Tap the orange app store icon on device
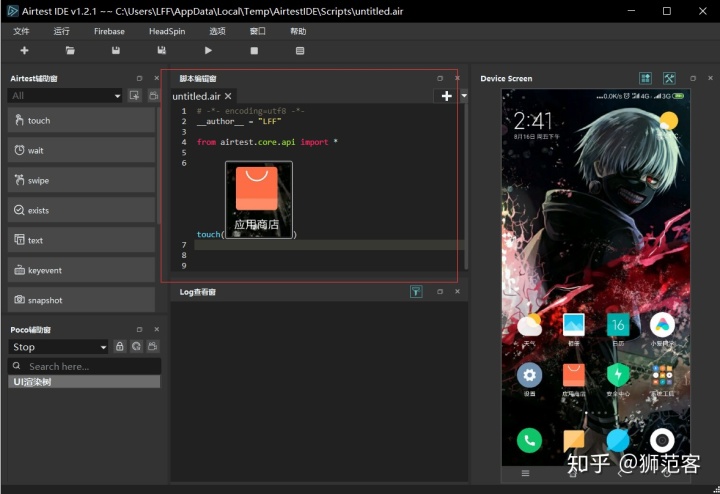This screenshot has height=494, width=720. tap(574, 375)
